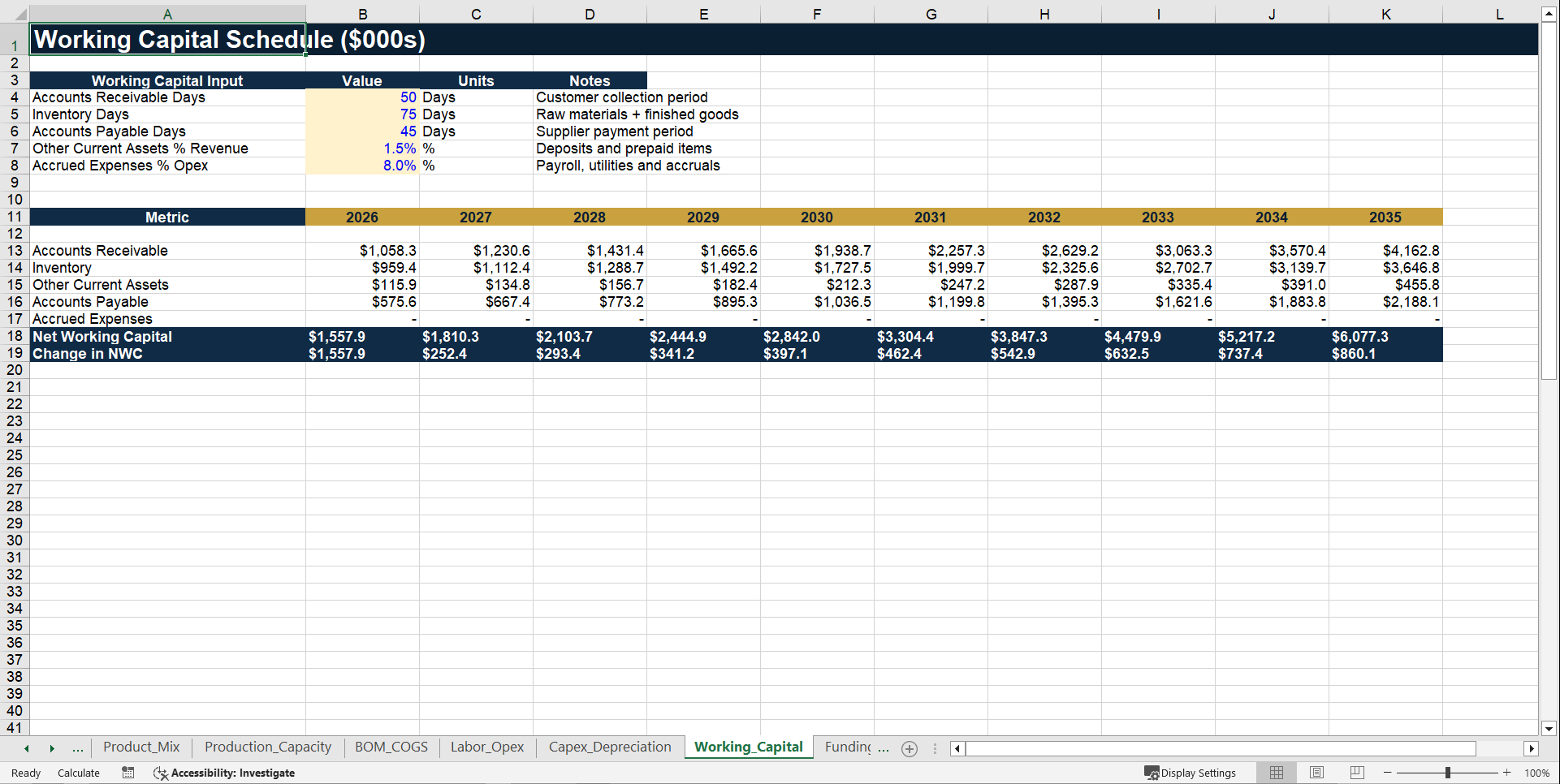Viewport: 1560px width, 784px height.
Task: Click the 2026 year header cell
Action: tap(362, 217)
